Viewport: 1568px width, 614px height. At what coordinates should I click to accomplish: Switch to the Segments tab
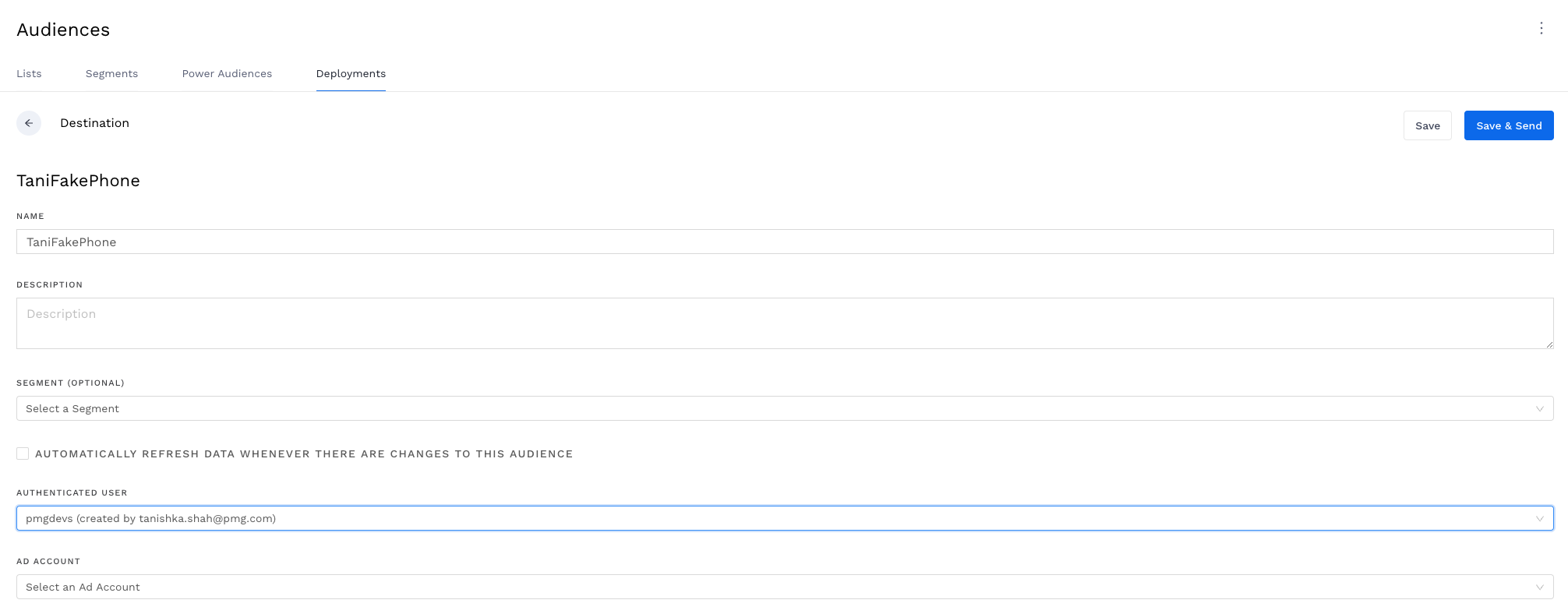point(111,73)
